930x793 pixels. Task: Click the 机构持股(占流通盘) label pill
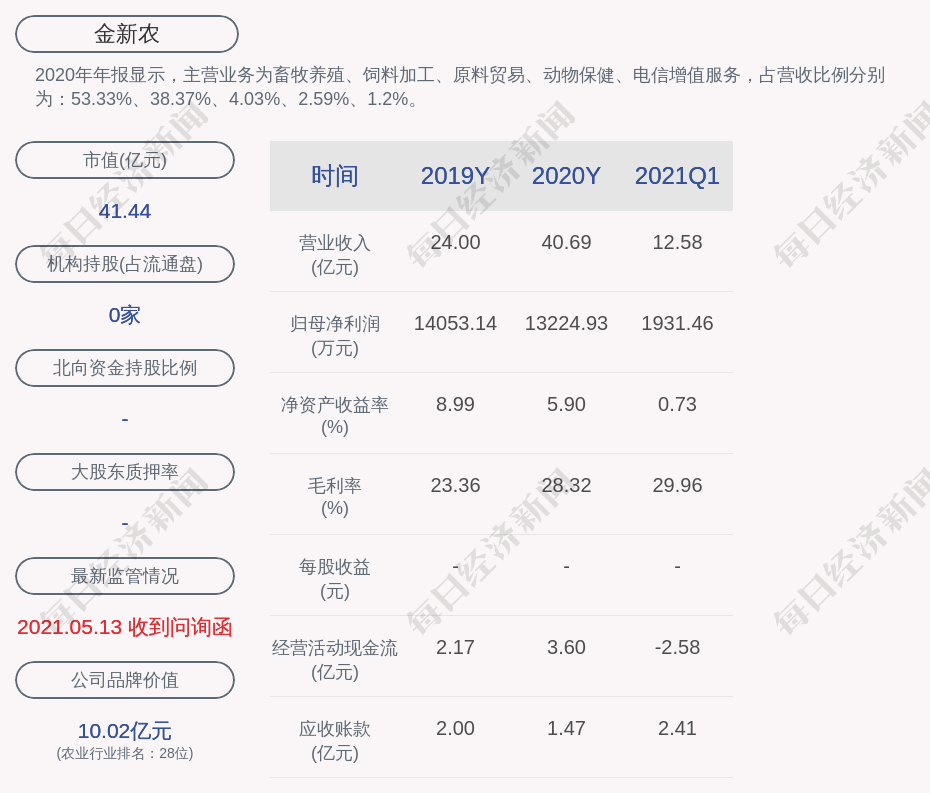pos(125,264)
